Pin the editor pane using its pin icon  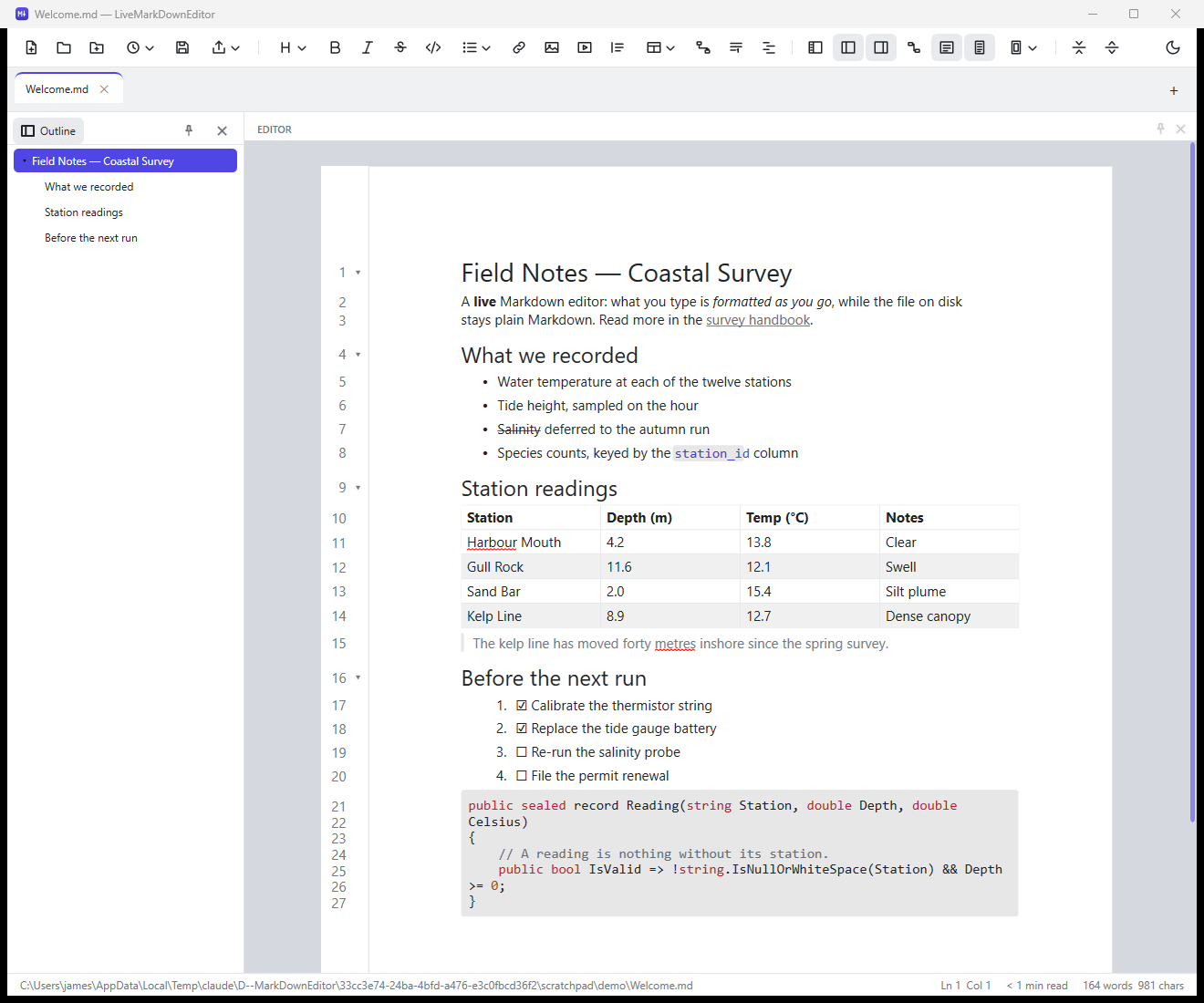[x=1160, y=129]
